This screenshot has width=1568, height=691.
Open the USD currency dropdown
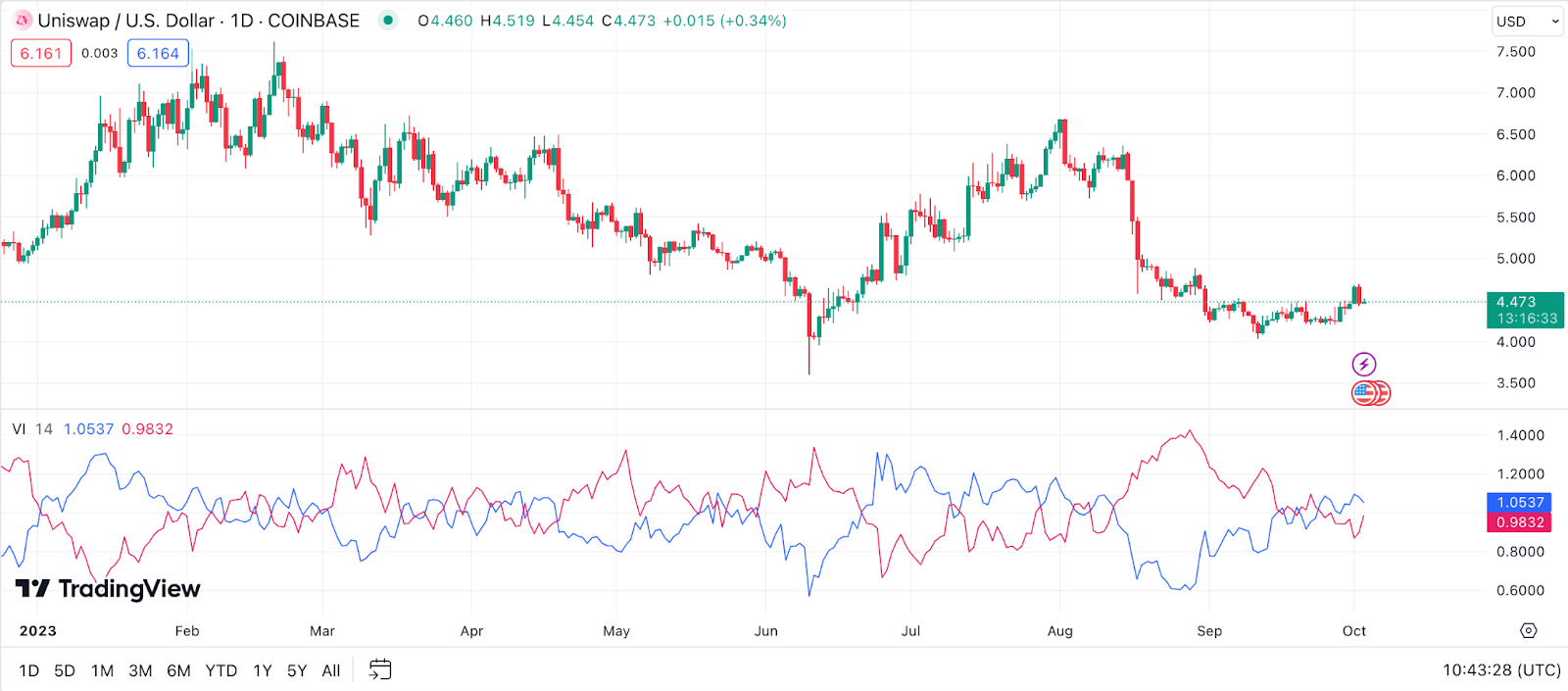click(x=1527, y=21)
